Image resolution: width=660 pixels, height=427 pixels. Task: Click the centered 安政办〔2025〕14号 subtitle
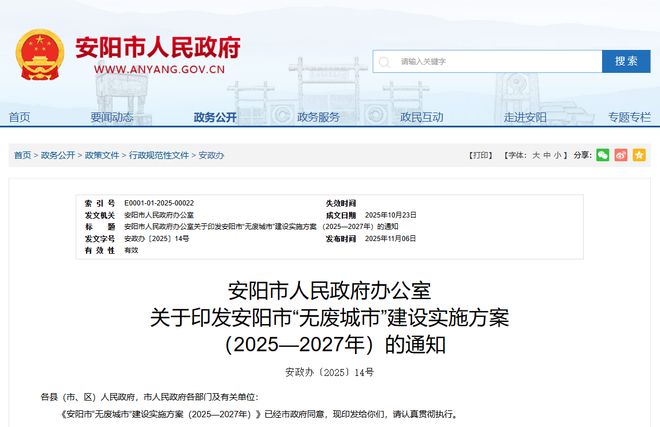coord(330,372)
